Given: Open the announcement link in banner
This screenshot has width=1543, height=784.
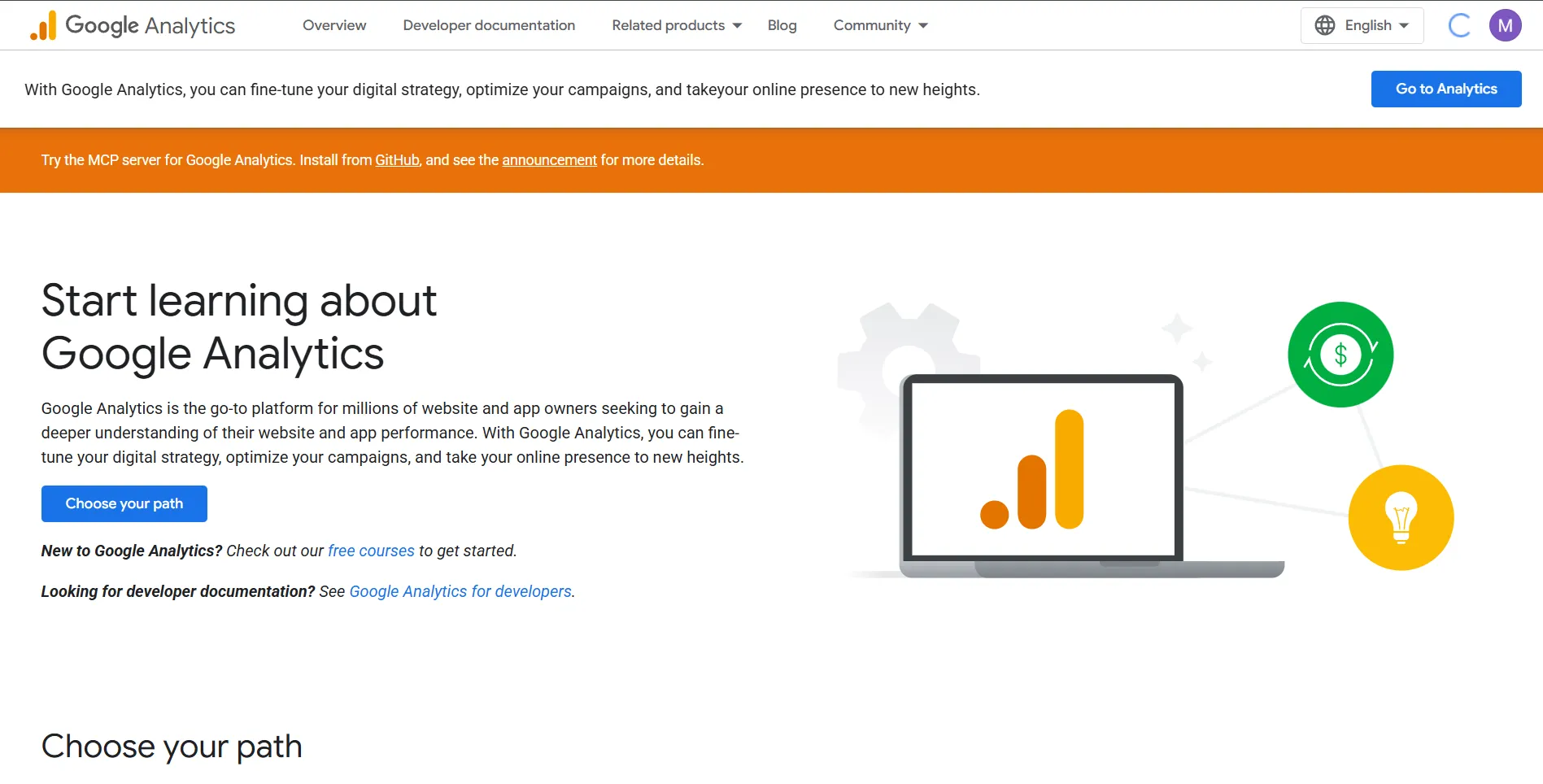Looking at the screenshot, I should (x=549, y=160).
